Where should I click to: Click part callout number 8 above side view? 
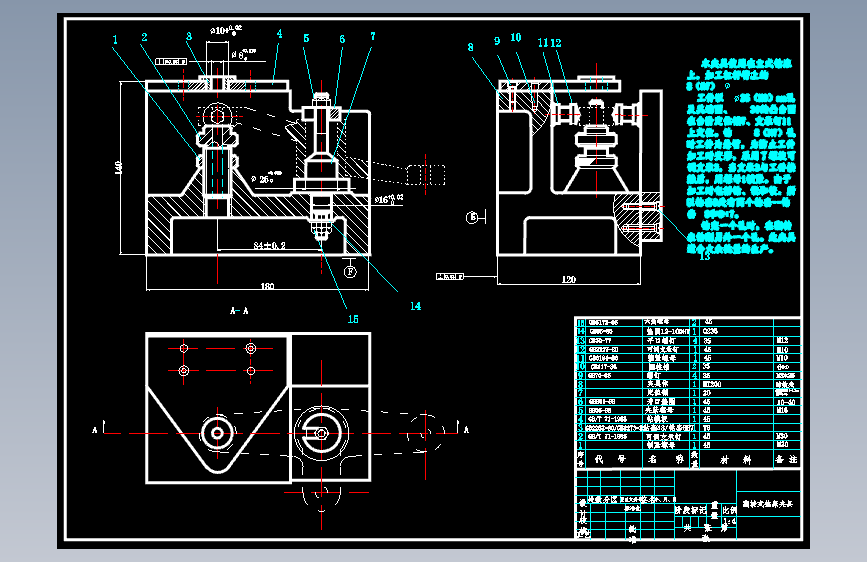[471, 48]
